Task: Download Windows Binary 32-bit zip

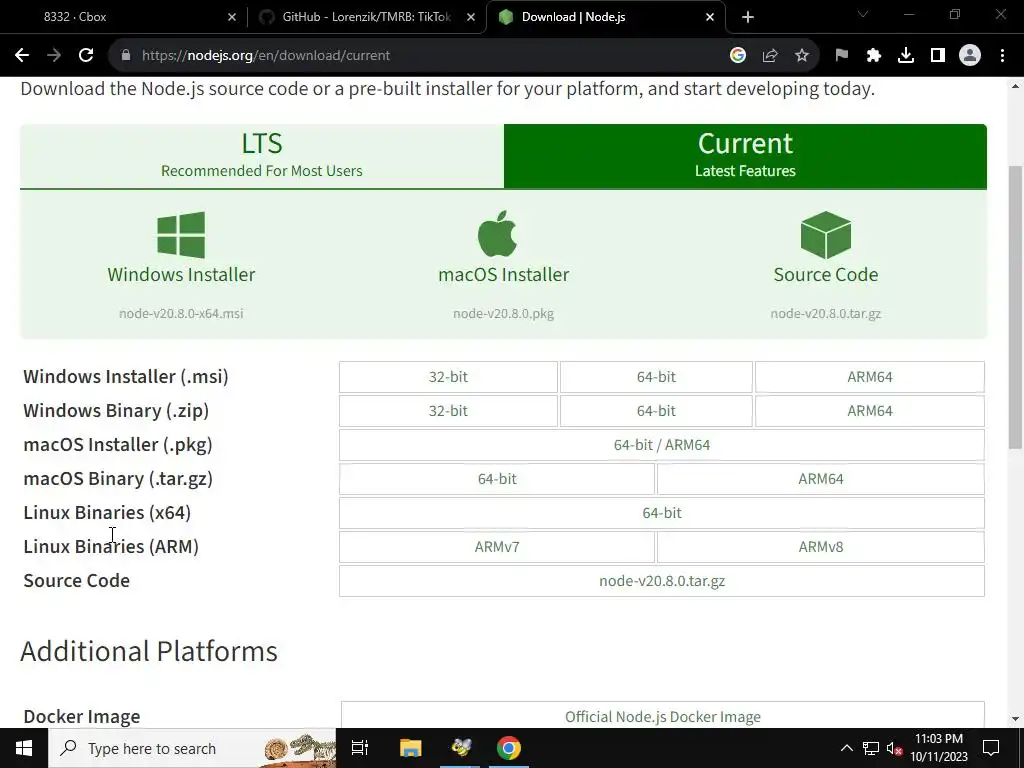Action: (x=448, y=411)
